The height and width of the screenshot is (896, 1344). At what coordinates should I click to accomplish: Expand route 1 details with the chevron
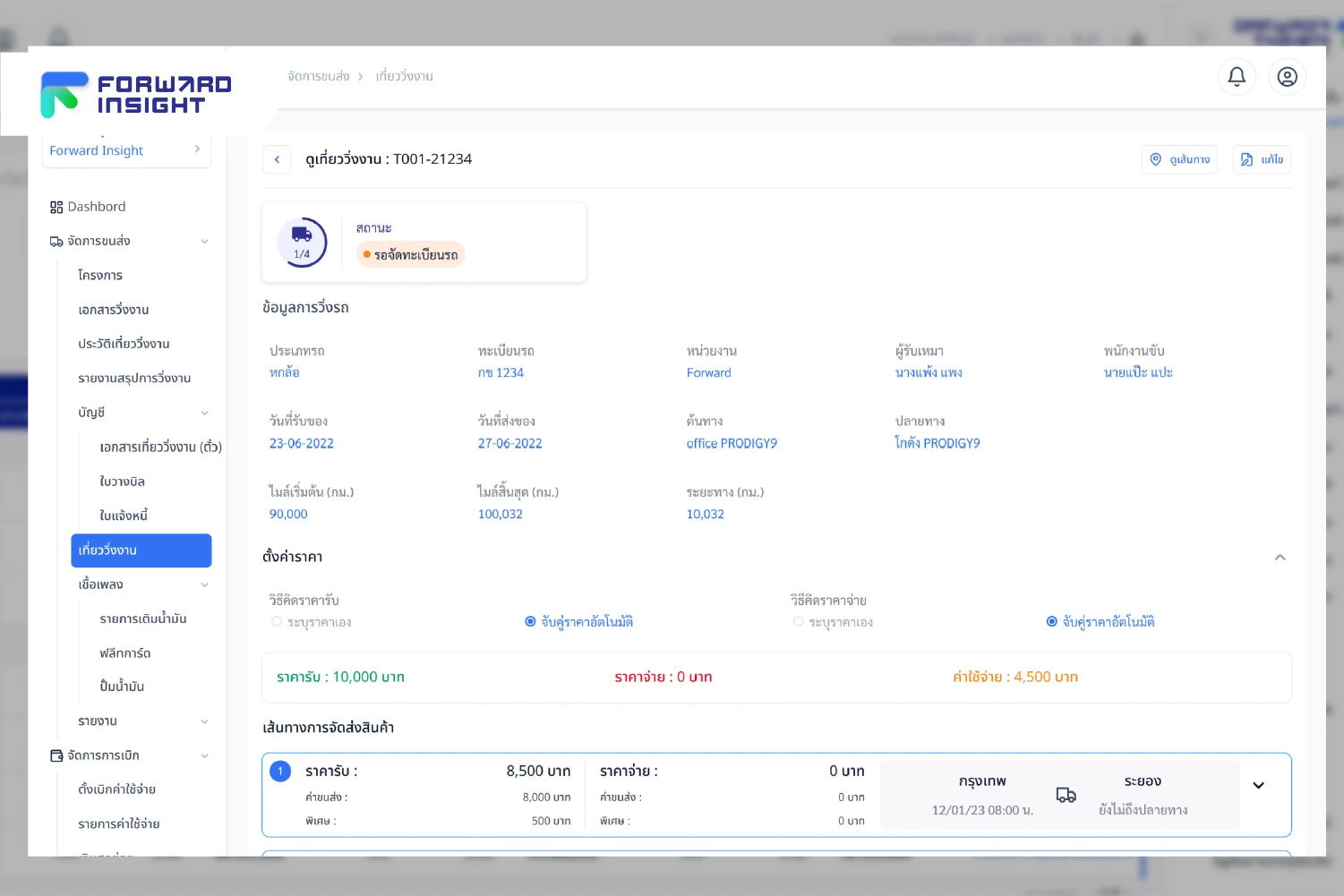1258,786
